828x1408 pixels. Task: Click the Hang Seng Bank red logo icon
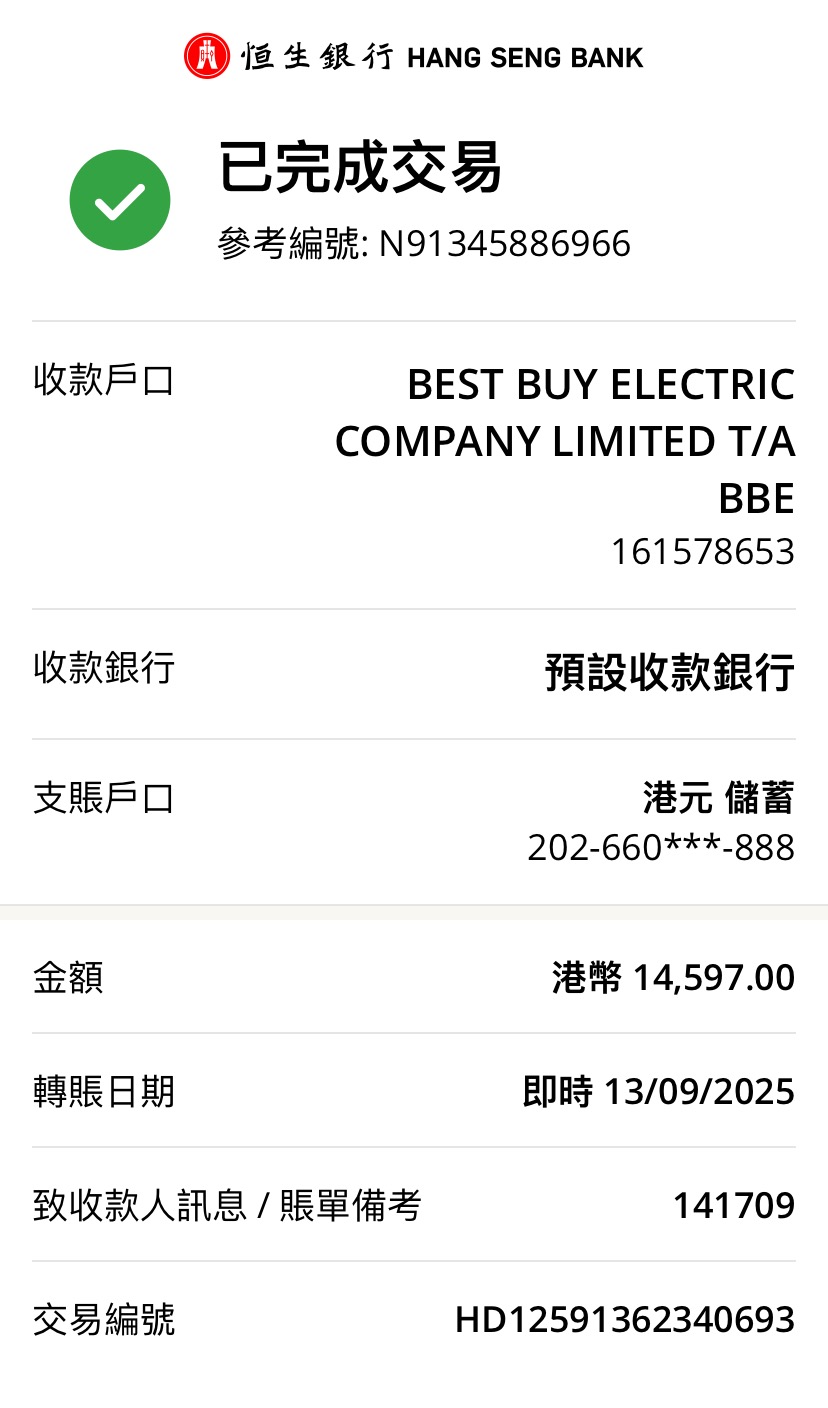(x=207, y=56)
